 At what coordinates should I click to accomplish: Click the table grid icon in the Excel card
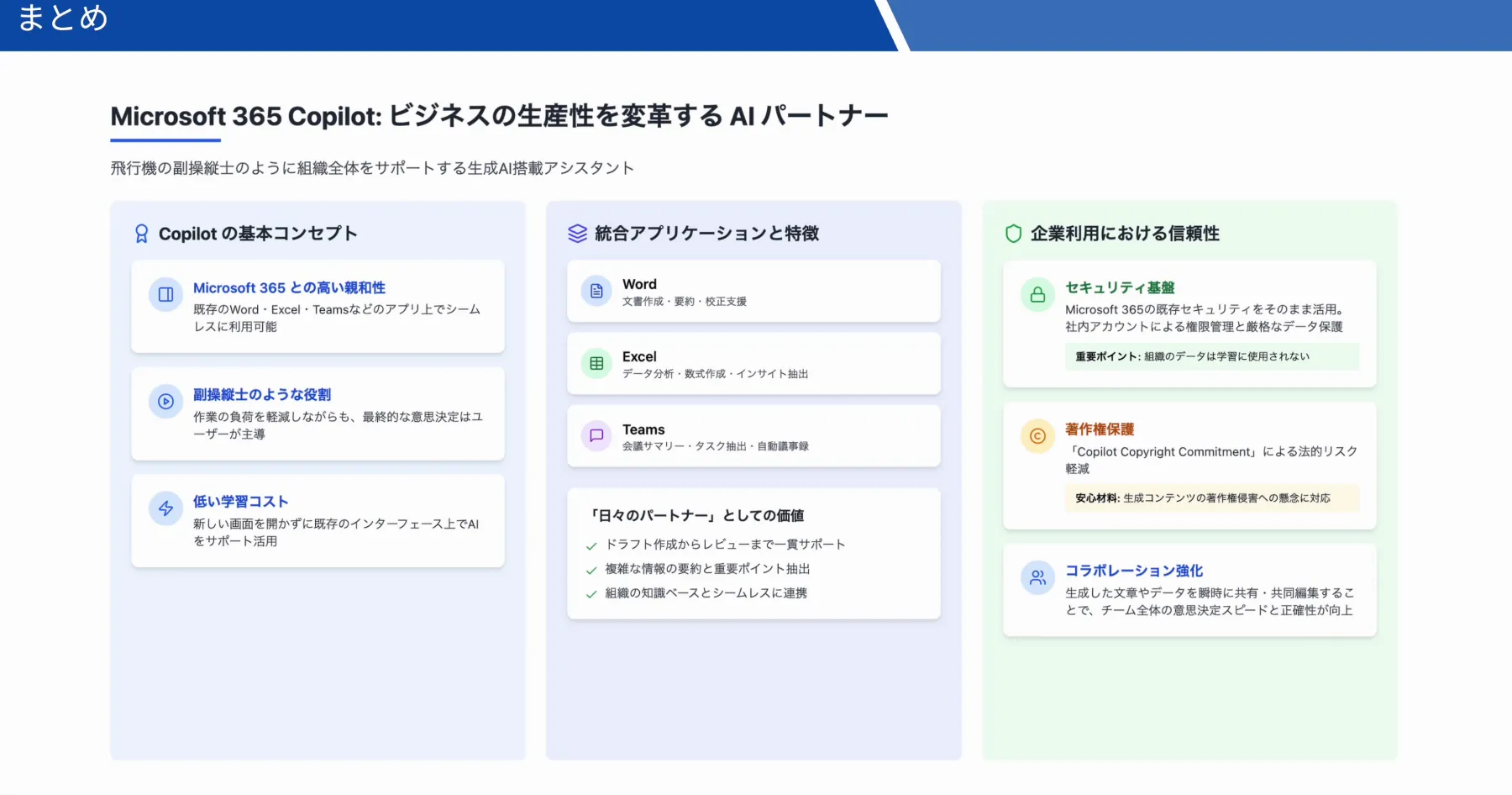[x=596, y=363]
